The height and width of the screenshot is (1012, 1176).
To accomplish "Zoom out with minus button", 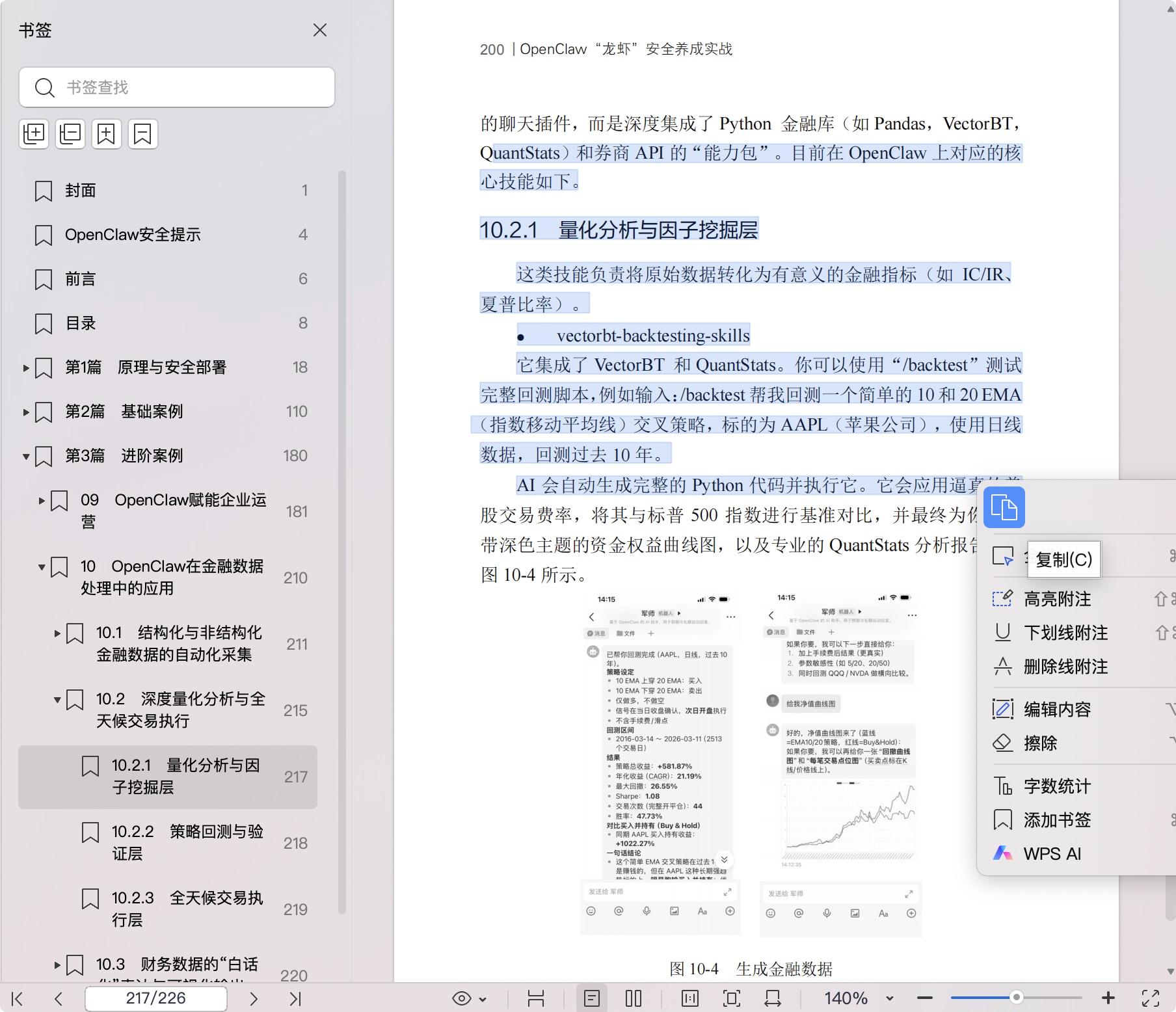I will (925, 998).
